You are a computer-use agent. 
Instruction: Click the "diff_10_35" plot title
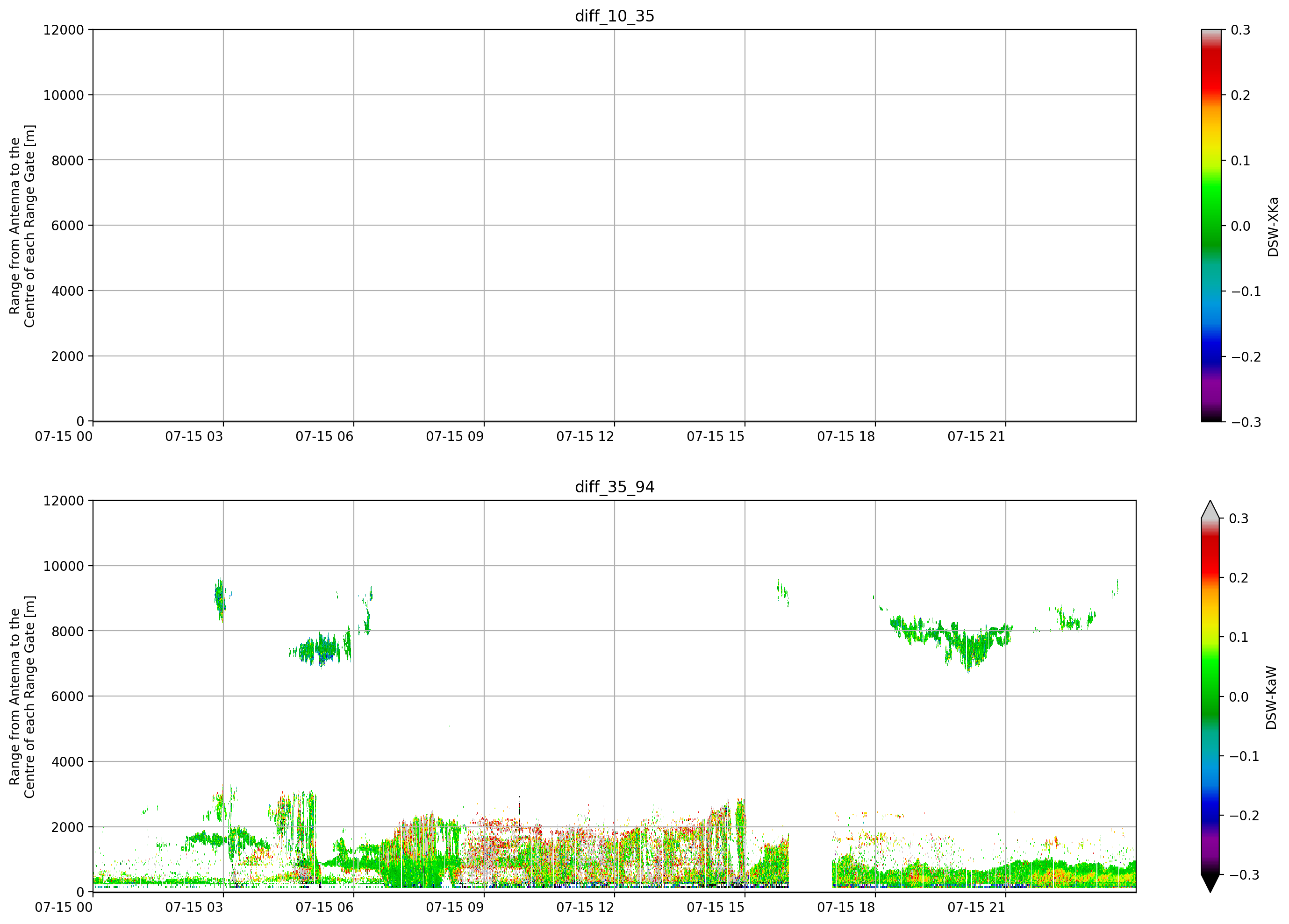tap(615, 16)
